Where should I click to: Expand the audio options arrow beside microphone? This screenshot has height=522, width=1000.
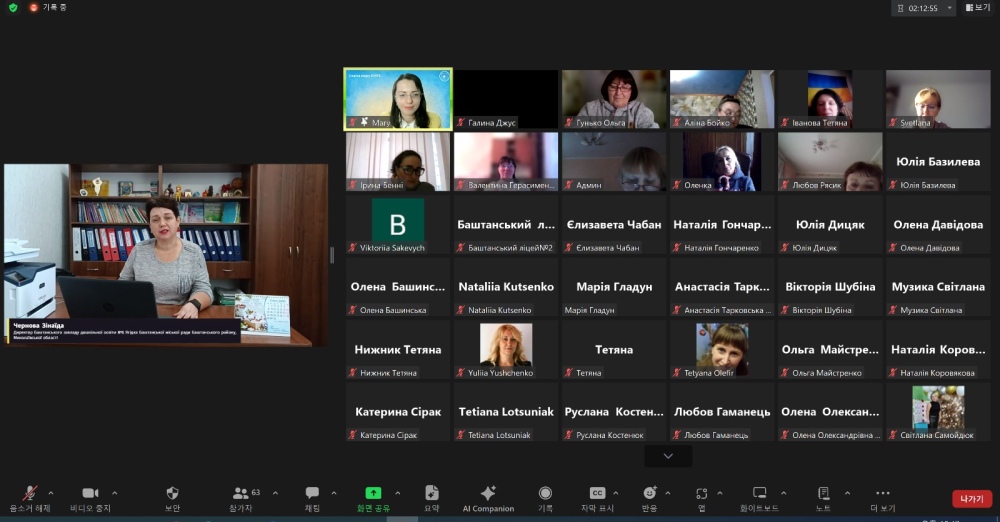coord(51,493)
